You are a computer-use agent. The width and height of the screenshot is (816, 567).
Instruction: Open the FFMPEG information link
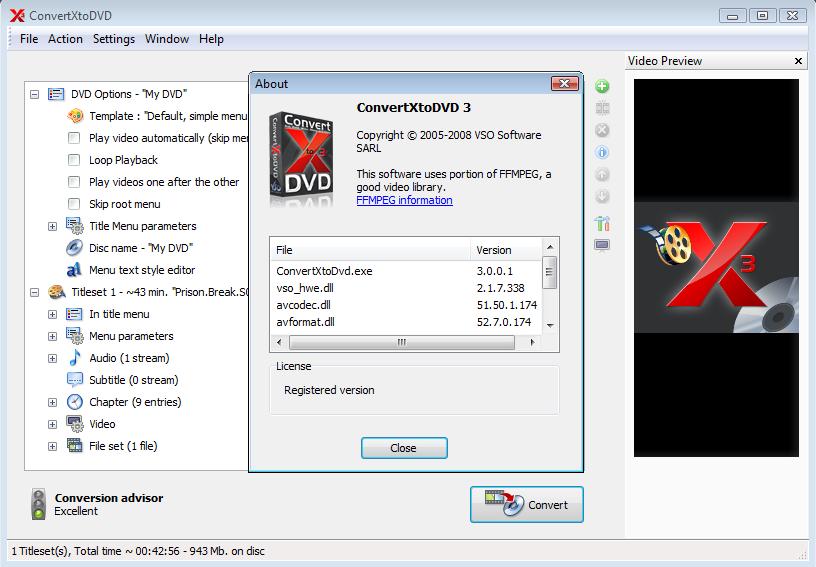click(404, 200)
